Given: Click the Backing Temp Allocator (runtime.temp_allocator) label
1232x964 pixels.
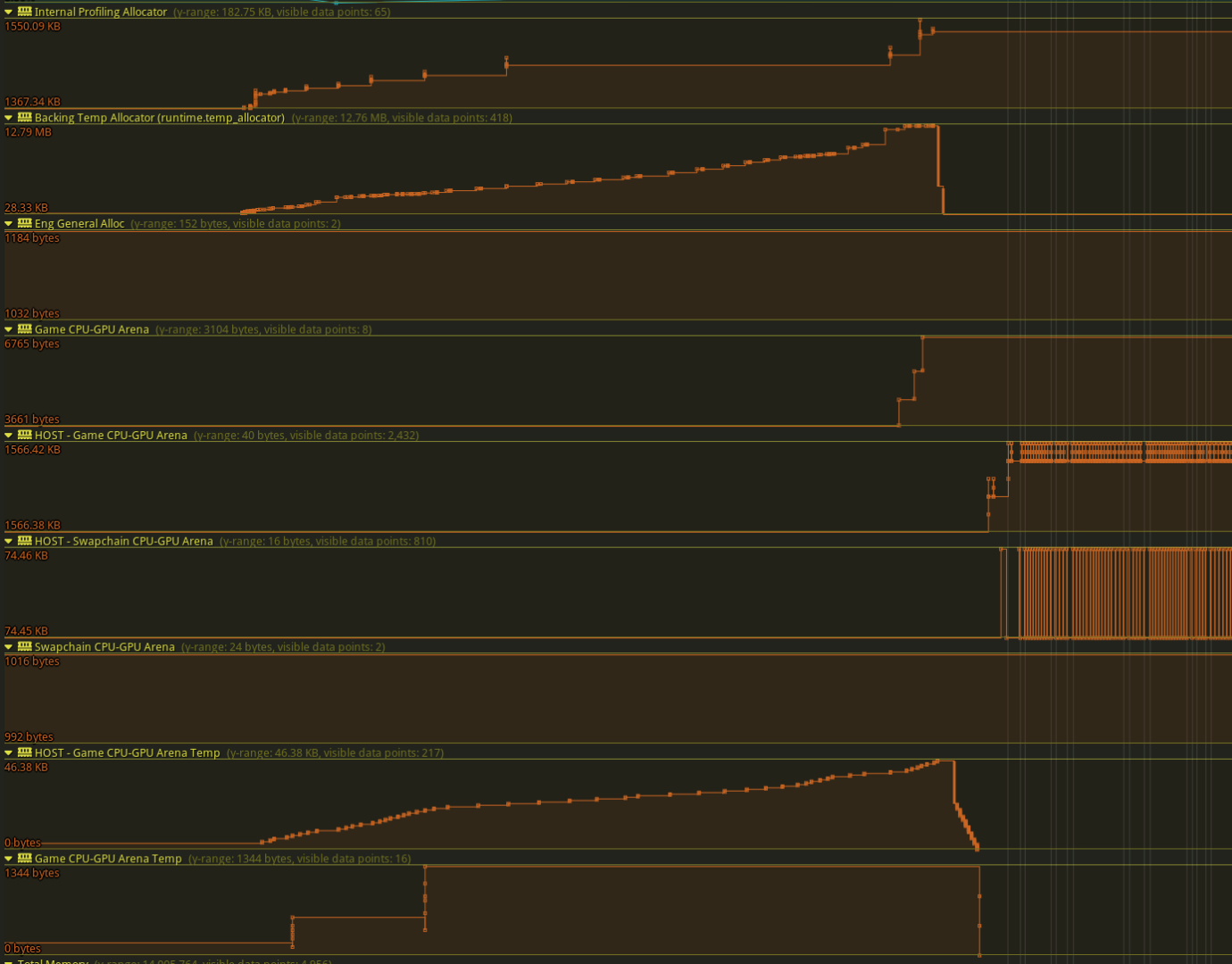Looking at the screenshot, I should pyautogui.click(x=159, y=118).
